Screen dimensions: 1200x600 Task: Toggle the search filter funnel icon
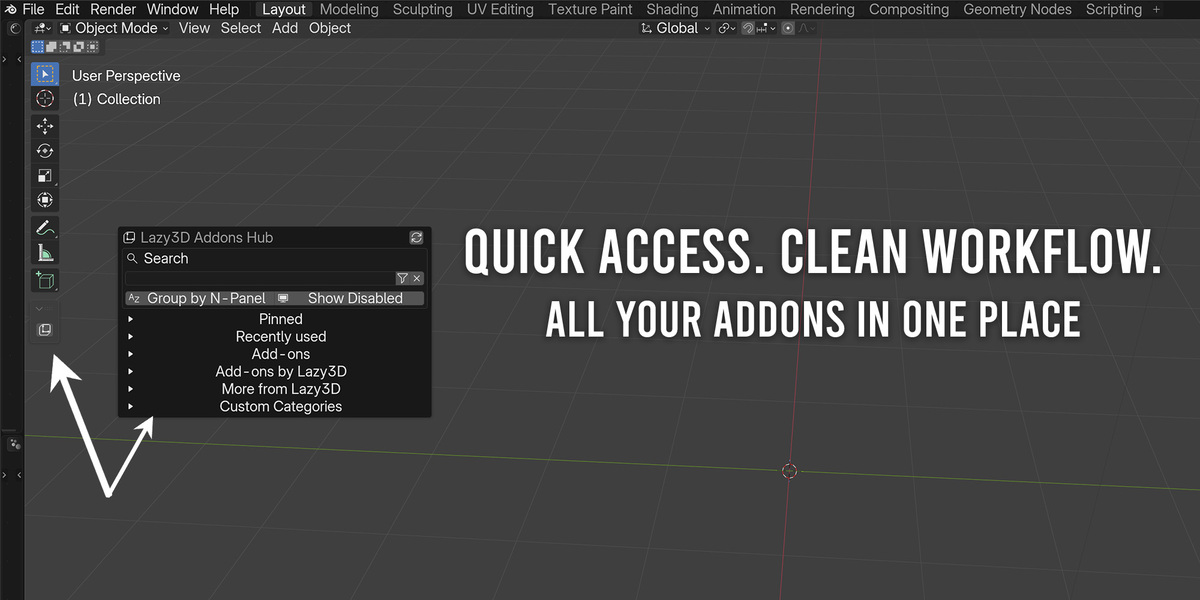pos(402,278)
